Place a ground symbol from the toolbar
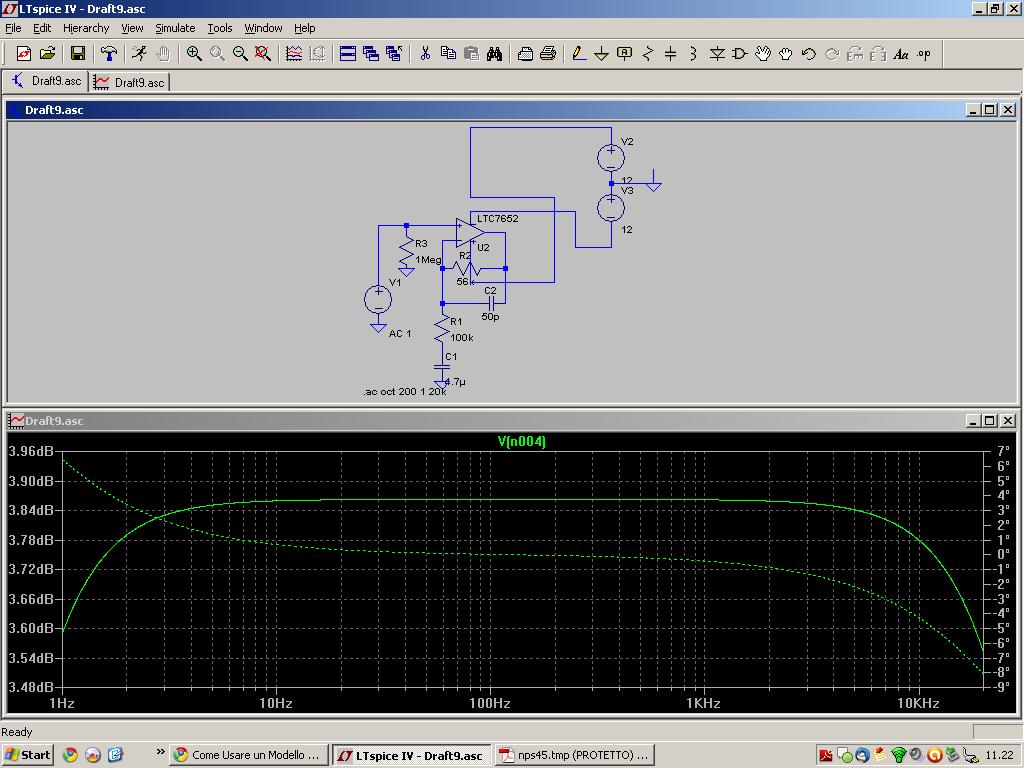 point(601,54)
